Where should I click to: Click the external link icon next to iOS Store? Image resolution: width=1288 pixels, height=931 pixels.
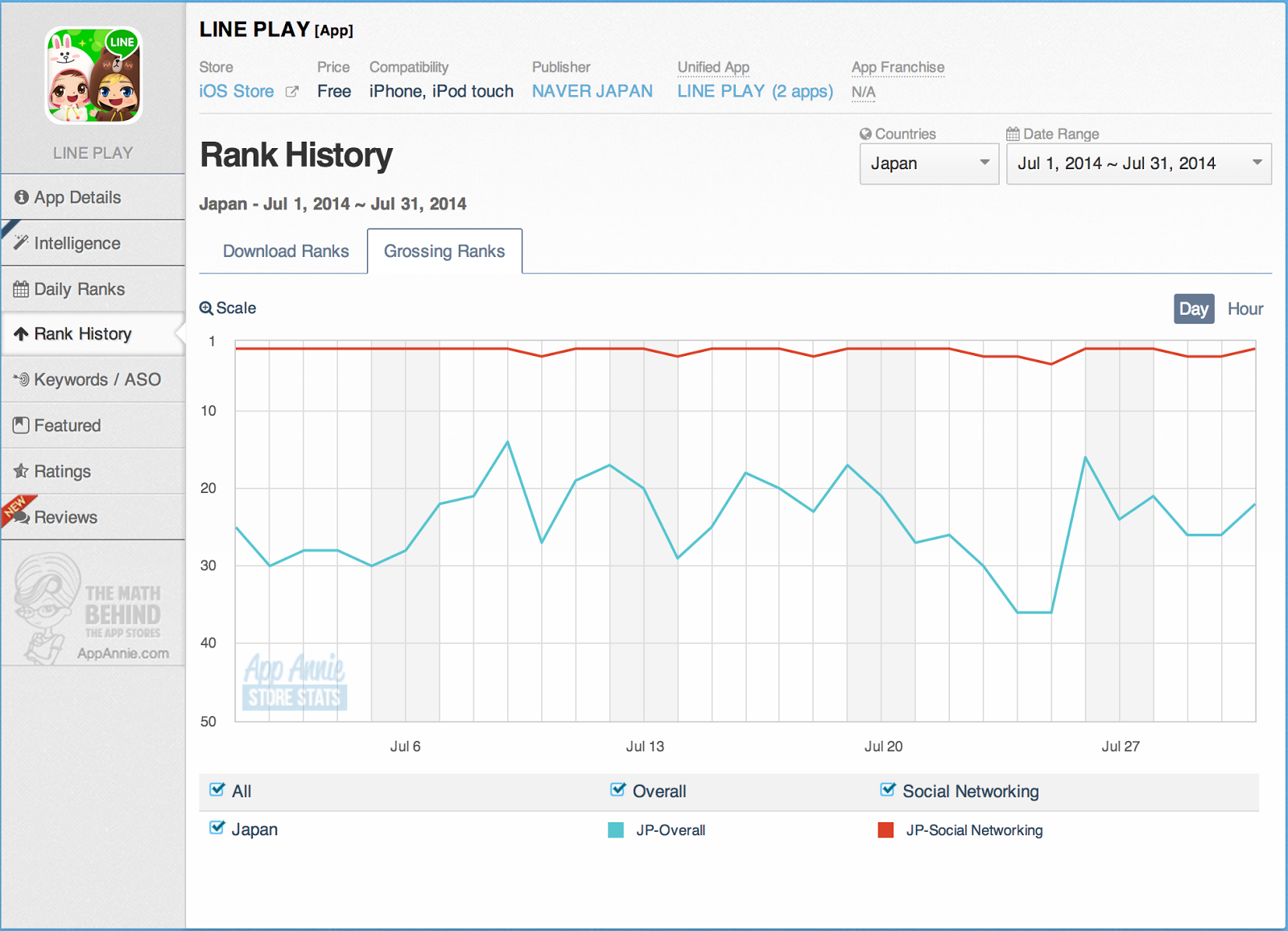pos(292,92)
